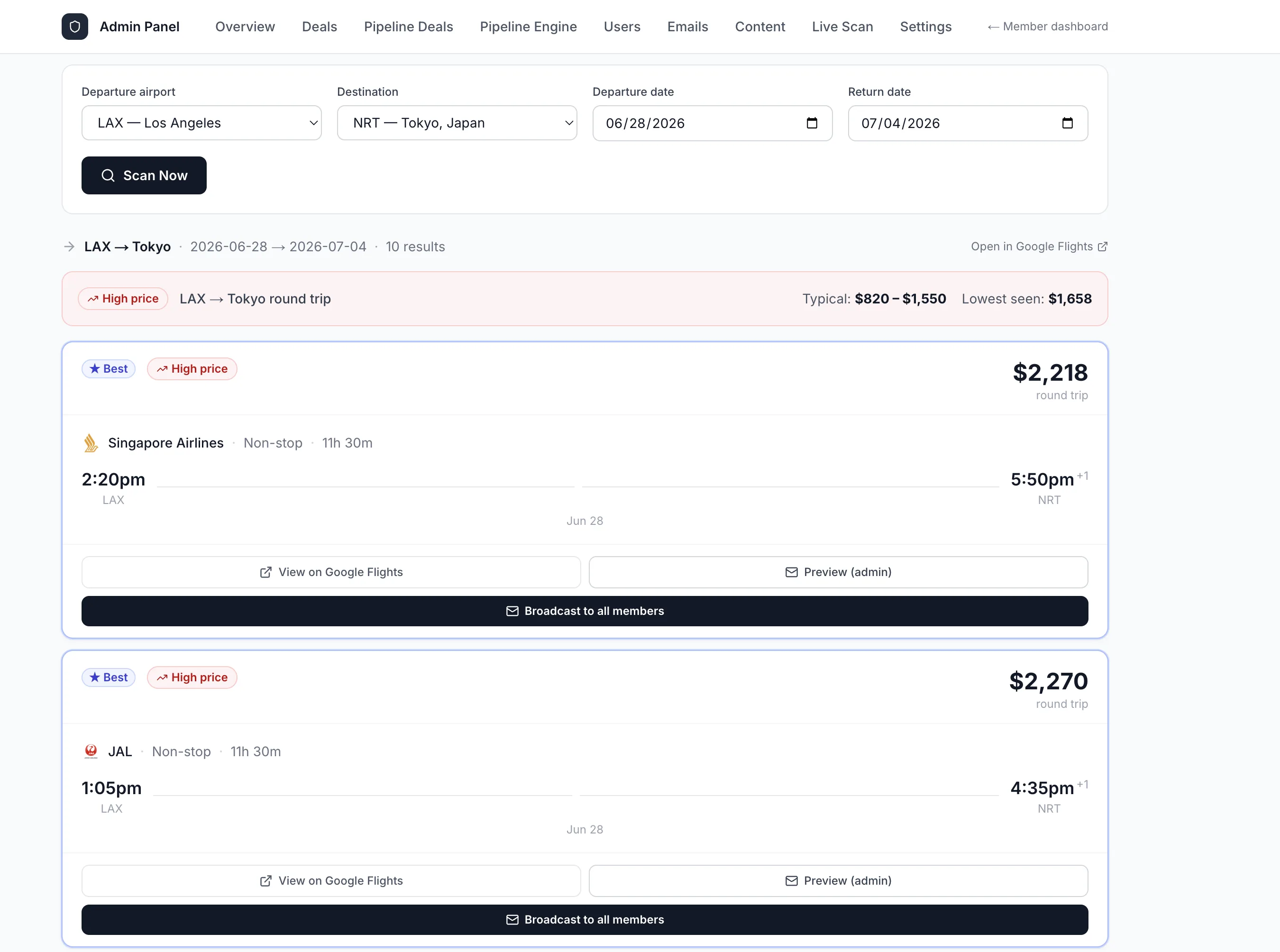The image size is (1280, 952).
Task: View the Singapore Airlines flight on Google Flights
Action: click(331, 572)
